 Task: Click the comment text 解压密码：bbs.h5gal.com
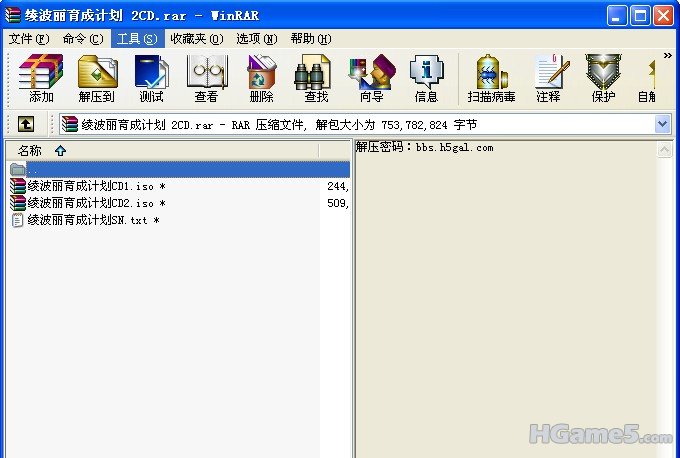point(425,147)
